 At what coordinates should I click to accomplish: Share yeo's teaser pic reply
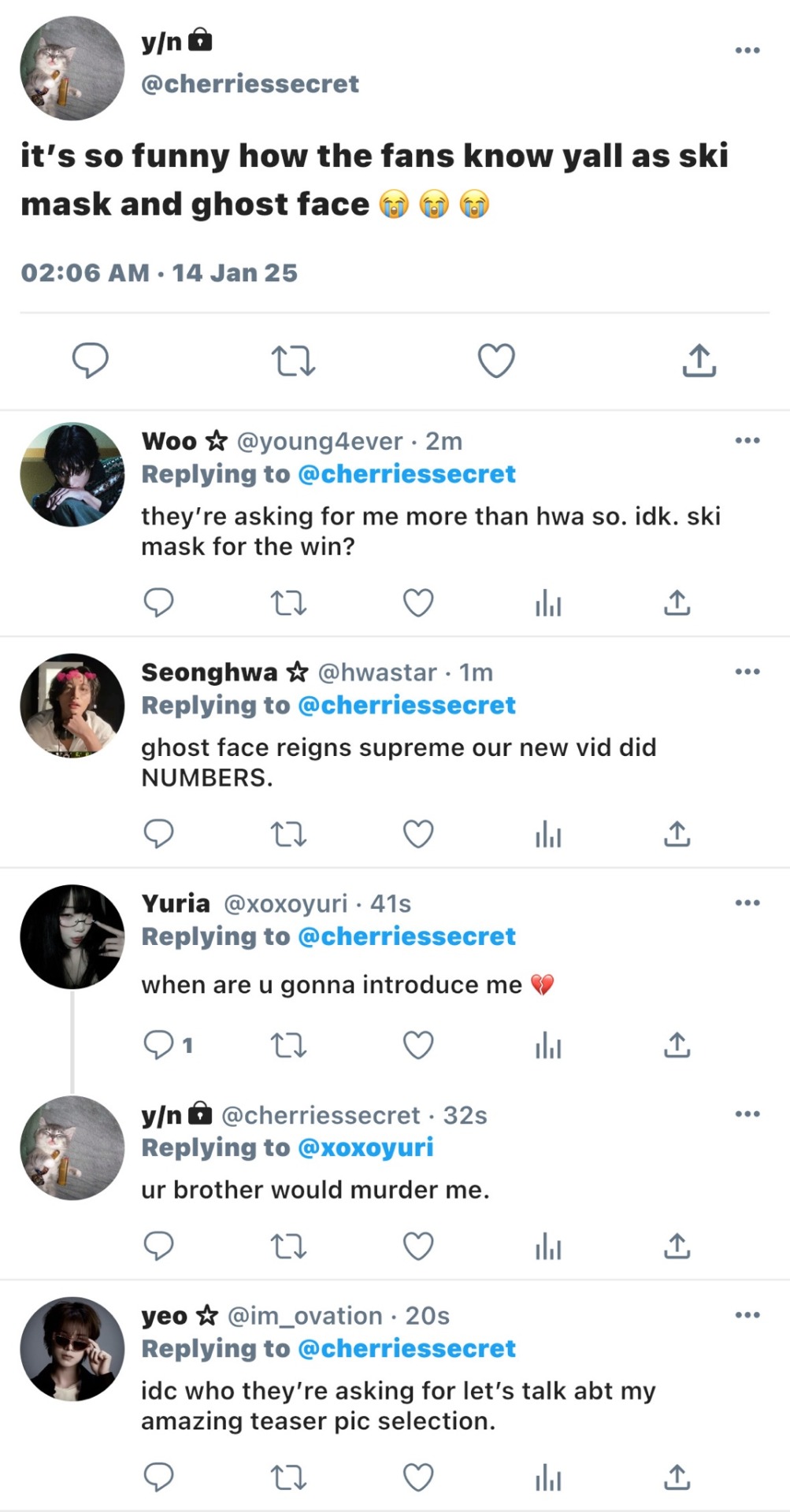click(677, 1477)
